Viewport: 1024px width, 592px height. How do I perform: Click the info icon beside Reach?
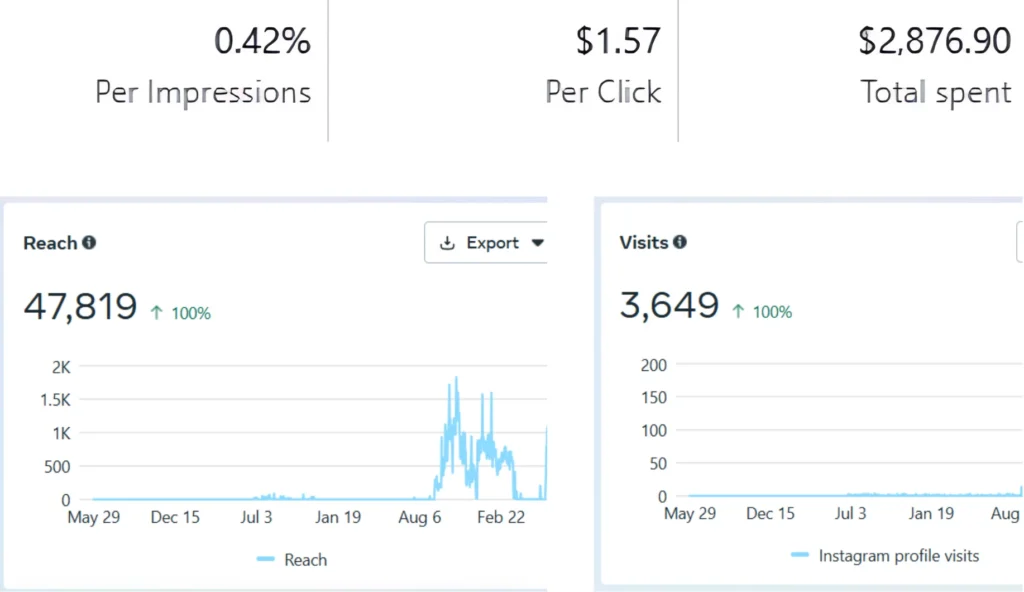(89, 242)
